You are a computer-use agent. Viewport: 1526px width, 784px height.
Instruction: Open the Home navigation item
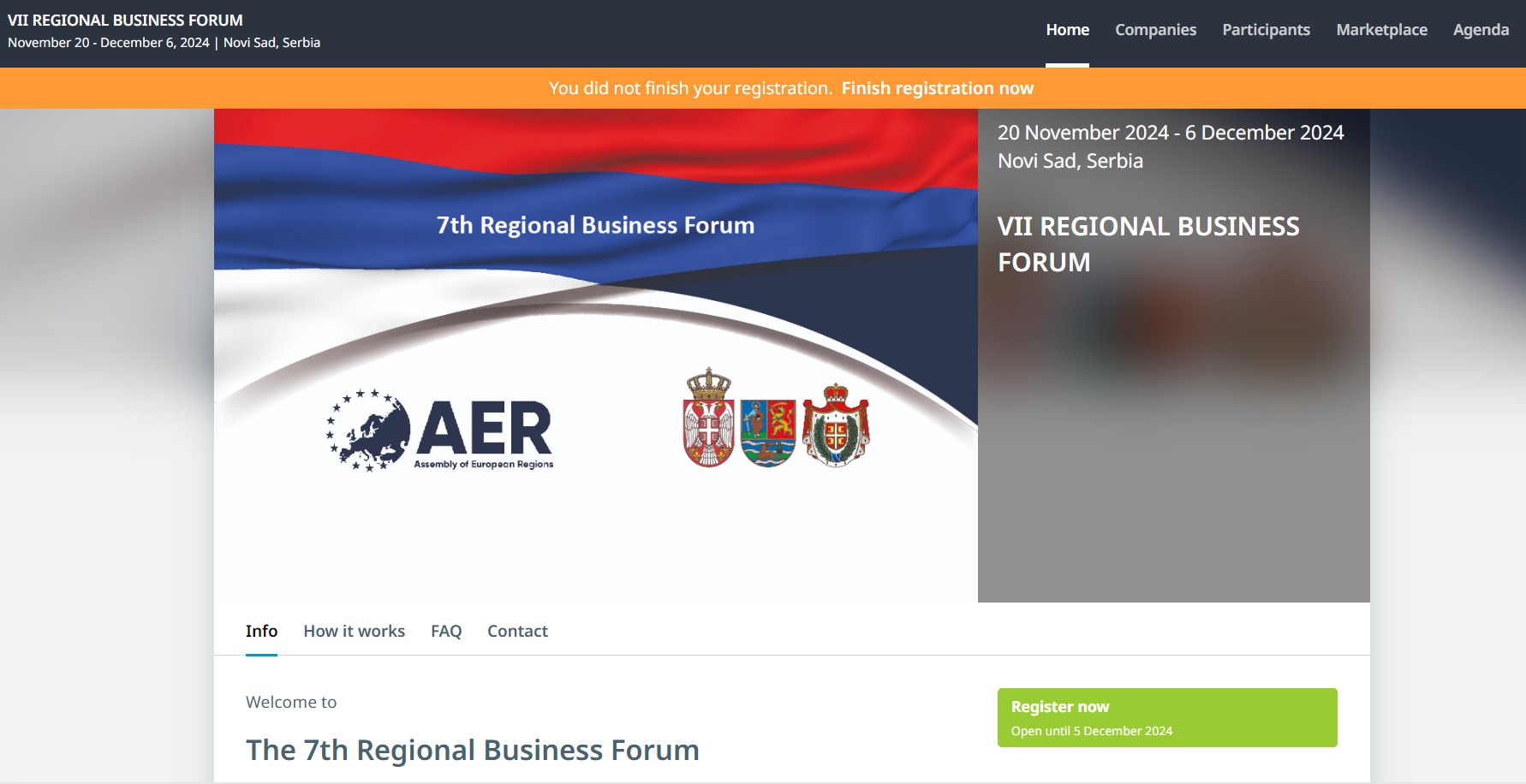tap(1067, 30)
